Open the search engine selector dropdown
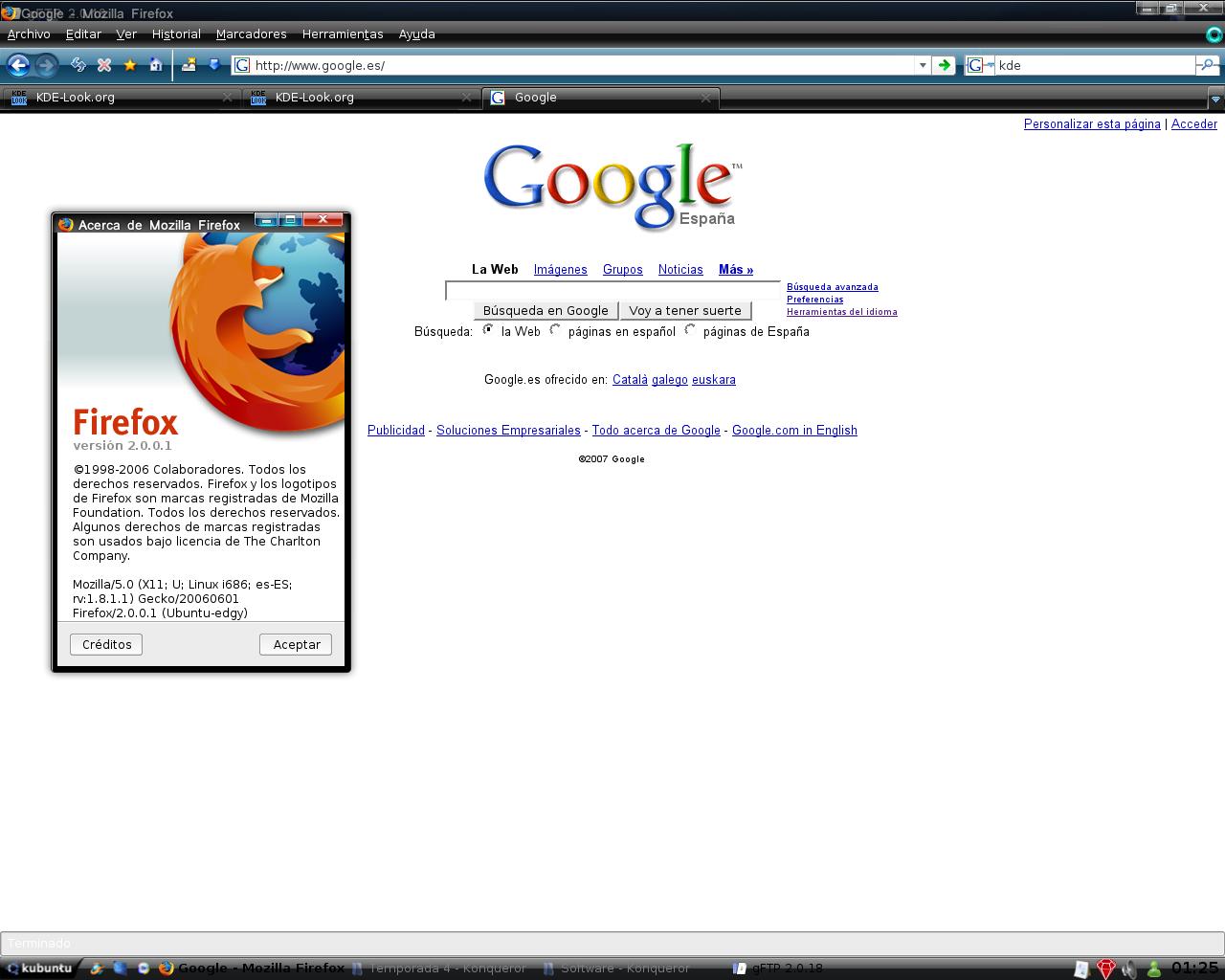The width and height of the screenshot is (1225, 980). click(x=979, y=65)
